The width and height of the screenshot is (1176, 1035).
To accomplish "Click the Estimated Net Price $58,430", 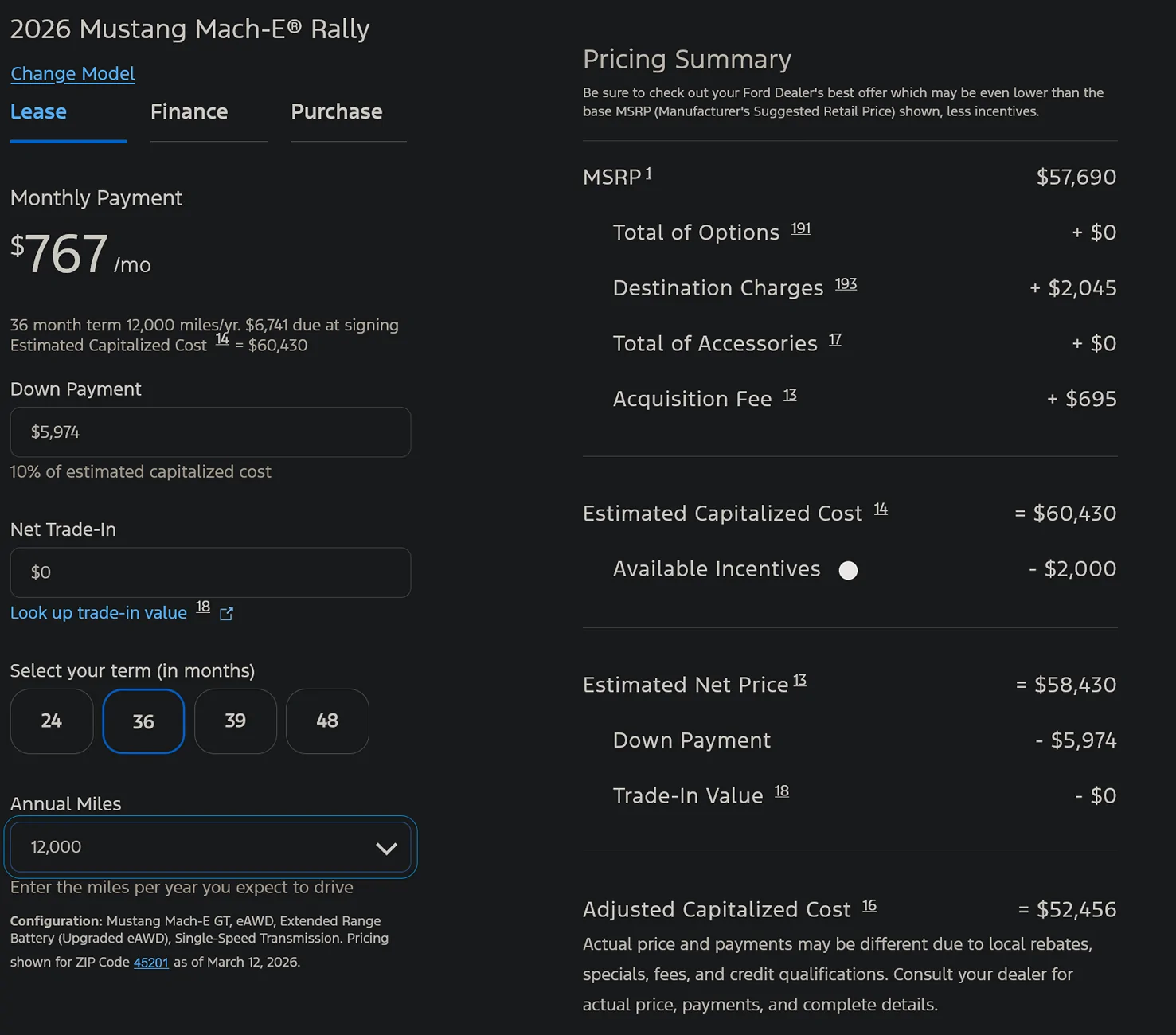I will click(x=1066, y=685).
